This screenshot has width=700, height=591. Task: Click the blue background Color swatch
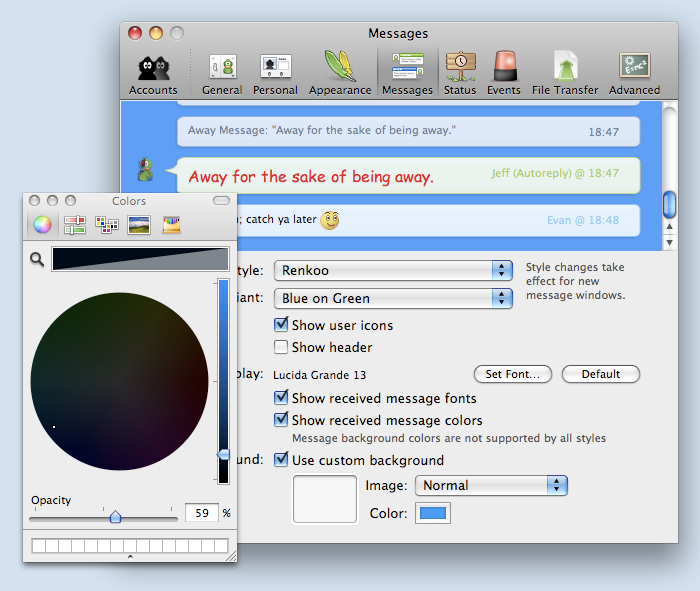pyautogui.click(x=433, y=513)
